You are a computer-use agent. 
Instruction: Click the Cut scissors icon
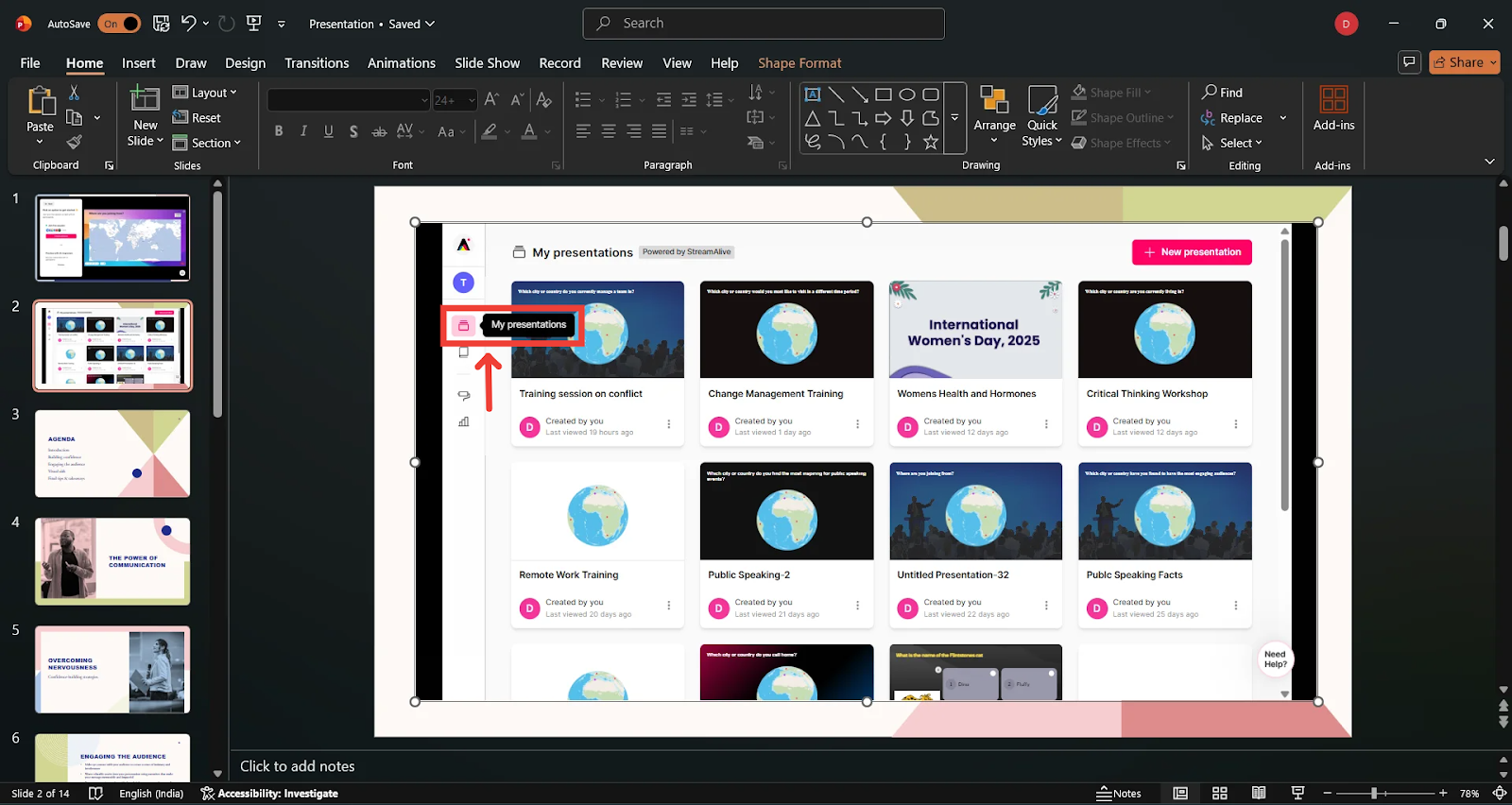point(74,93)
